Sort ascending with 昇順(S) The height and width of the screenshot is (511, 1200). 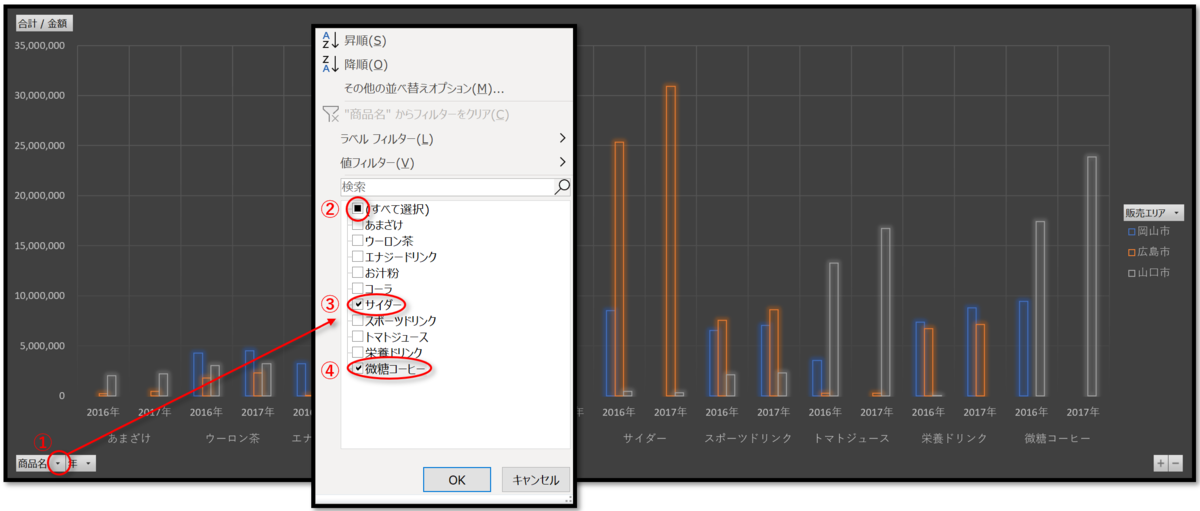365,41
